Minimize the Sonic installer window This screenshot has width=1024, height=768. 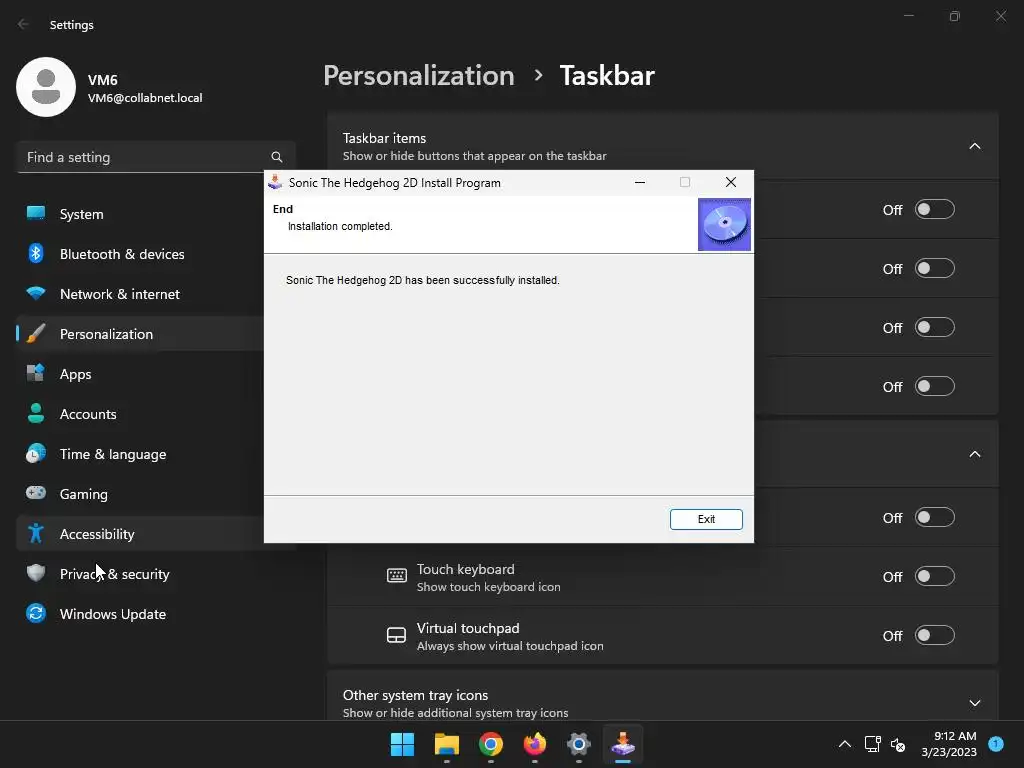640,182
